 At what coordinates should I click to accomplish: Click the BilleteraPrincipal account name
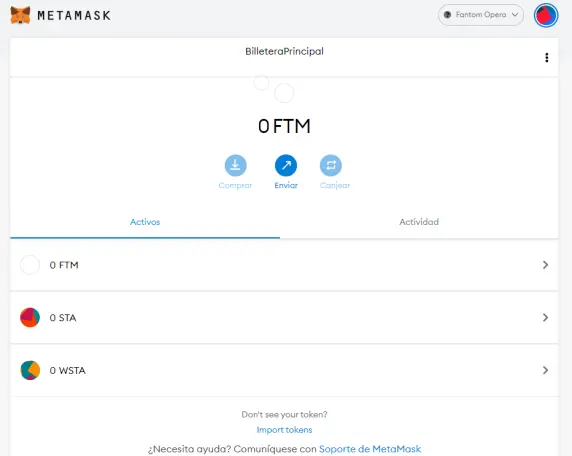[284, 51]
